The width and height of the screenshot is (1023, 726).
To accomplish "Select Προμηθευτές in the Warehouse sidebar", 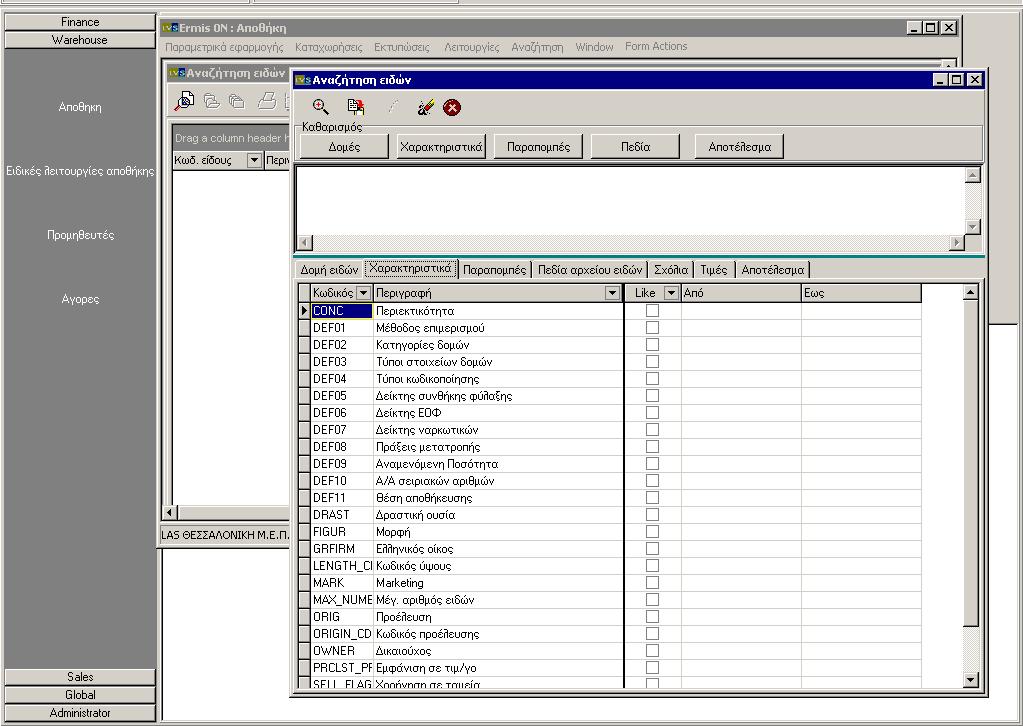I will (x=80, y=235).
